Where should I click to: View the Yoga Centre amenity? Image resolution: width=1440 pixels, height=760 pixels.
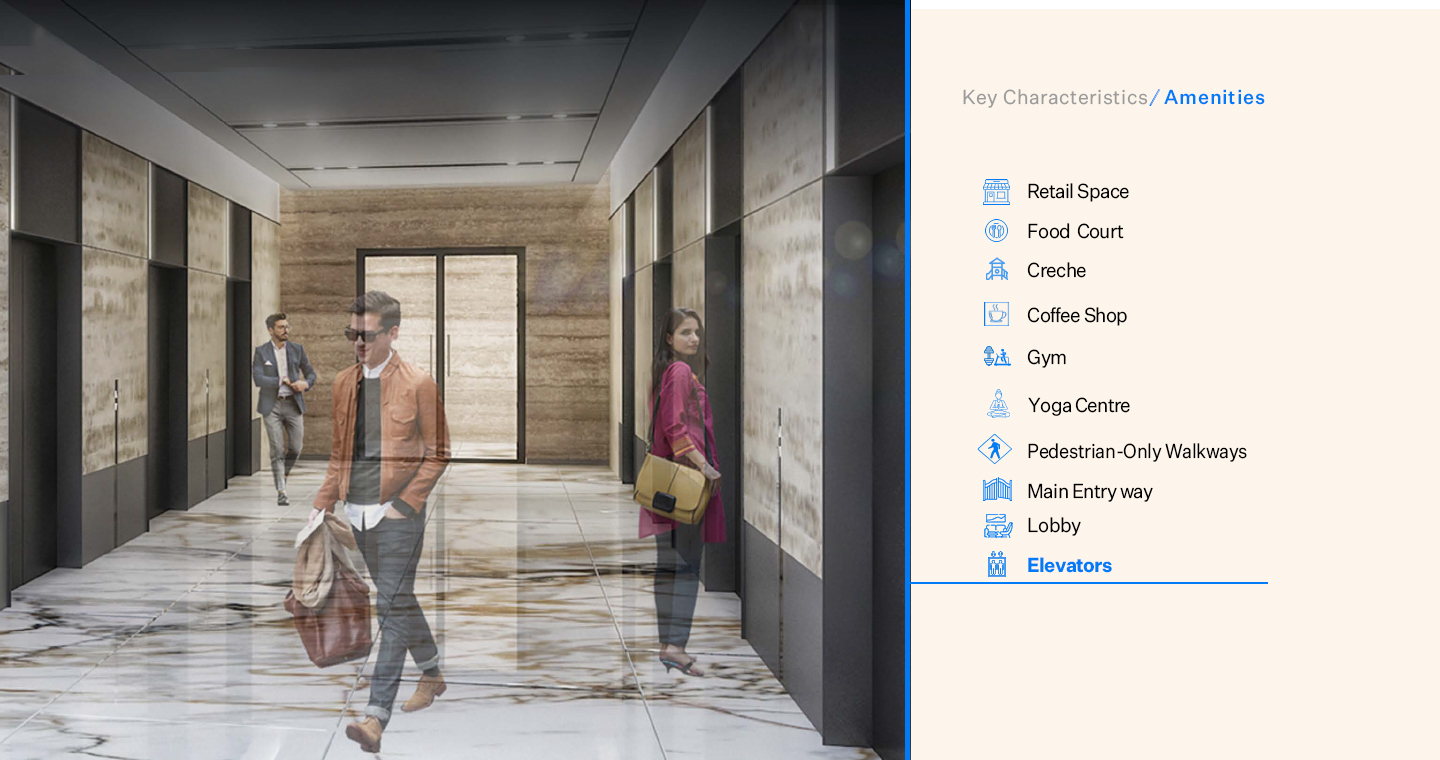pyautogui.click(x=1079, y=405)
